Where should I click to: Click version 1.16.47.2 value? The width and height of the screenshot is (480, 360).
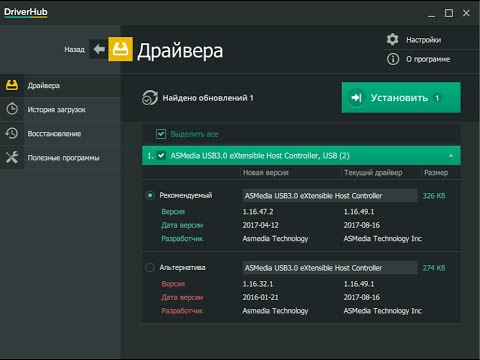point(258,212)
